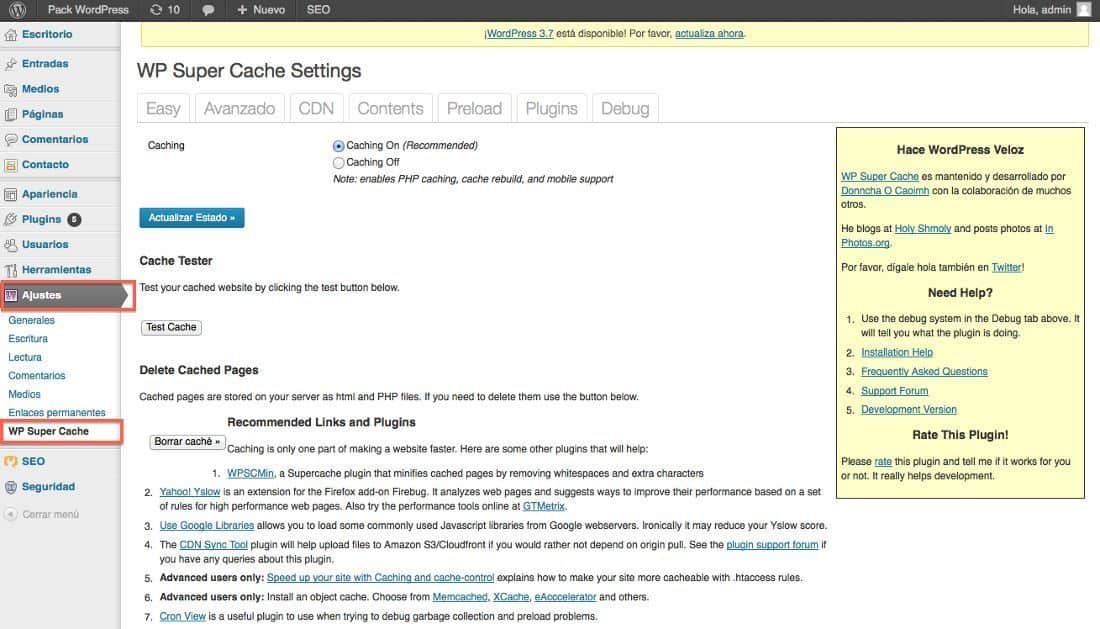
Task: Open Medios under Ajustes submenu
Action: [x=25, y=395]
